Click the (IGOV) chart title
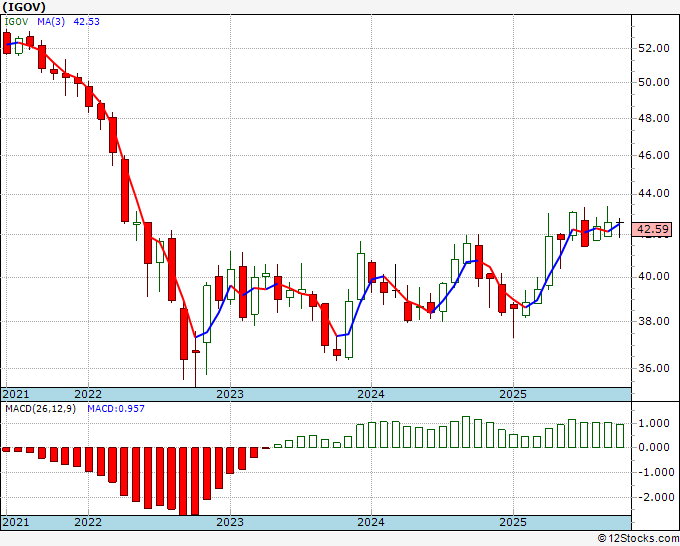Image resolution: width=680 pixels, height=546 pixels. pos(24,7)
